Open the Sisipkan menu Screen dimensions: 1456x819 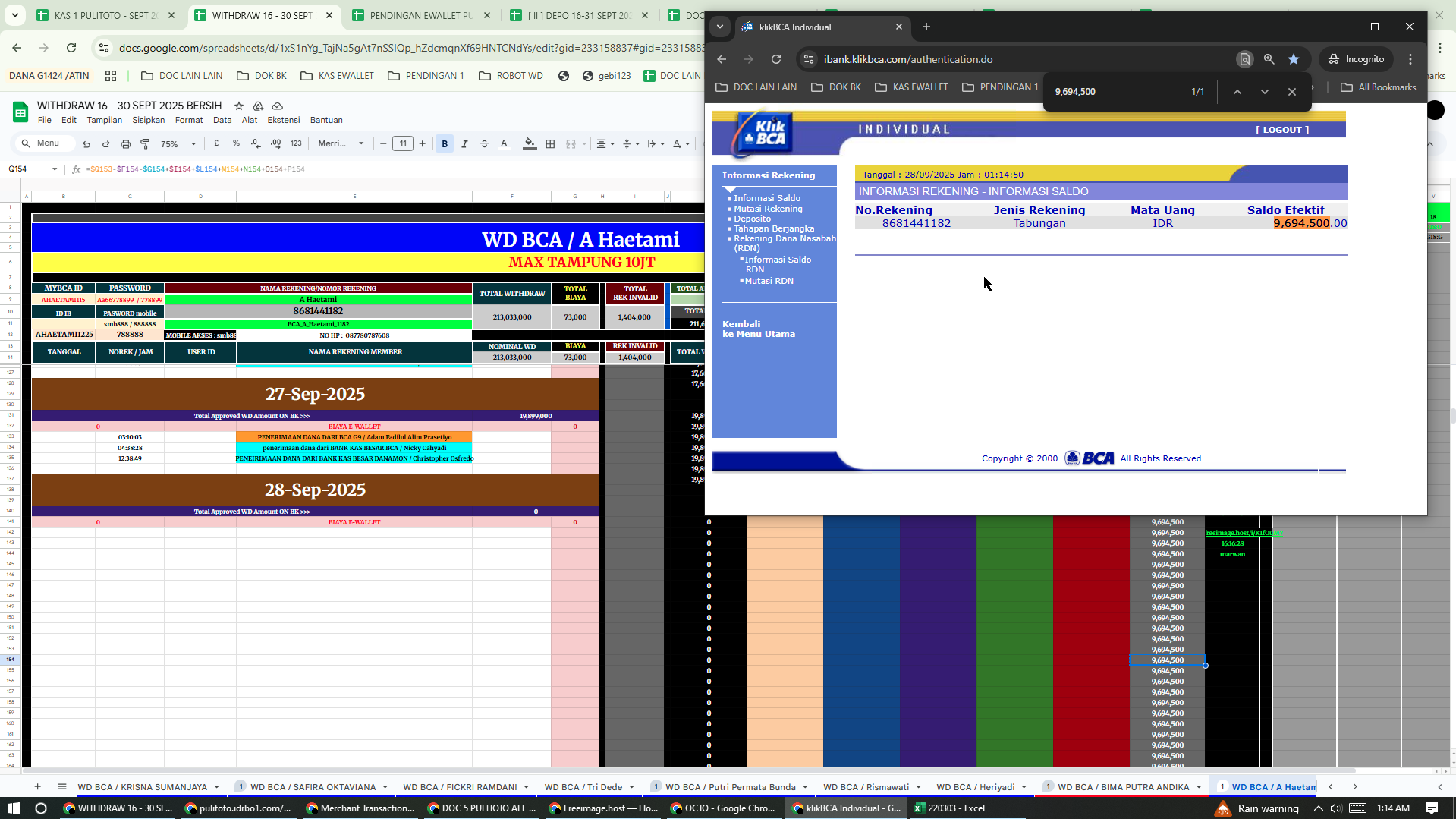pos(148,120)
